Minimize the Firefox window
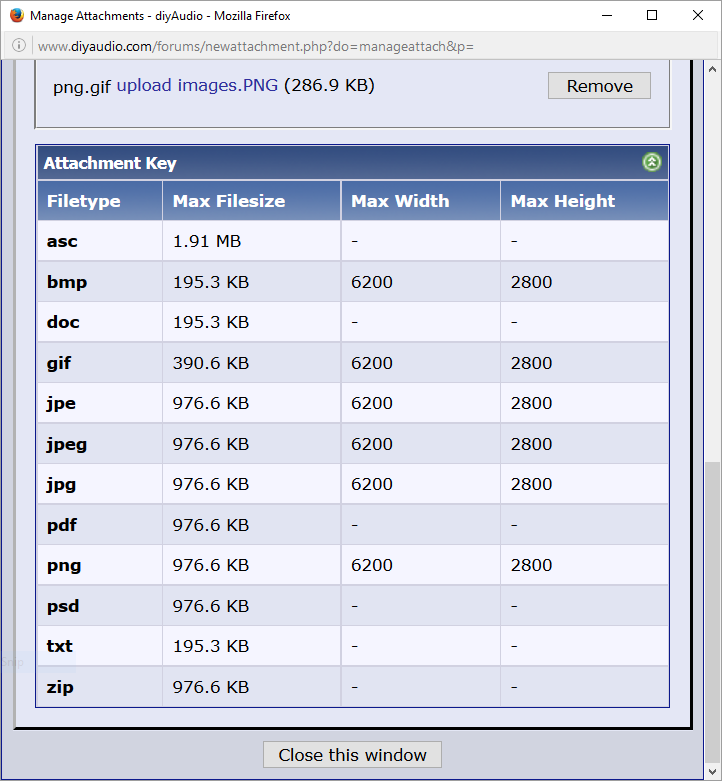The width and height of the screenshot is (722, 781). [606, 15]
